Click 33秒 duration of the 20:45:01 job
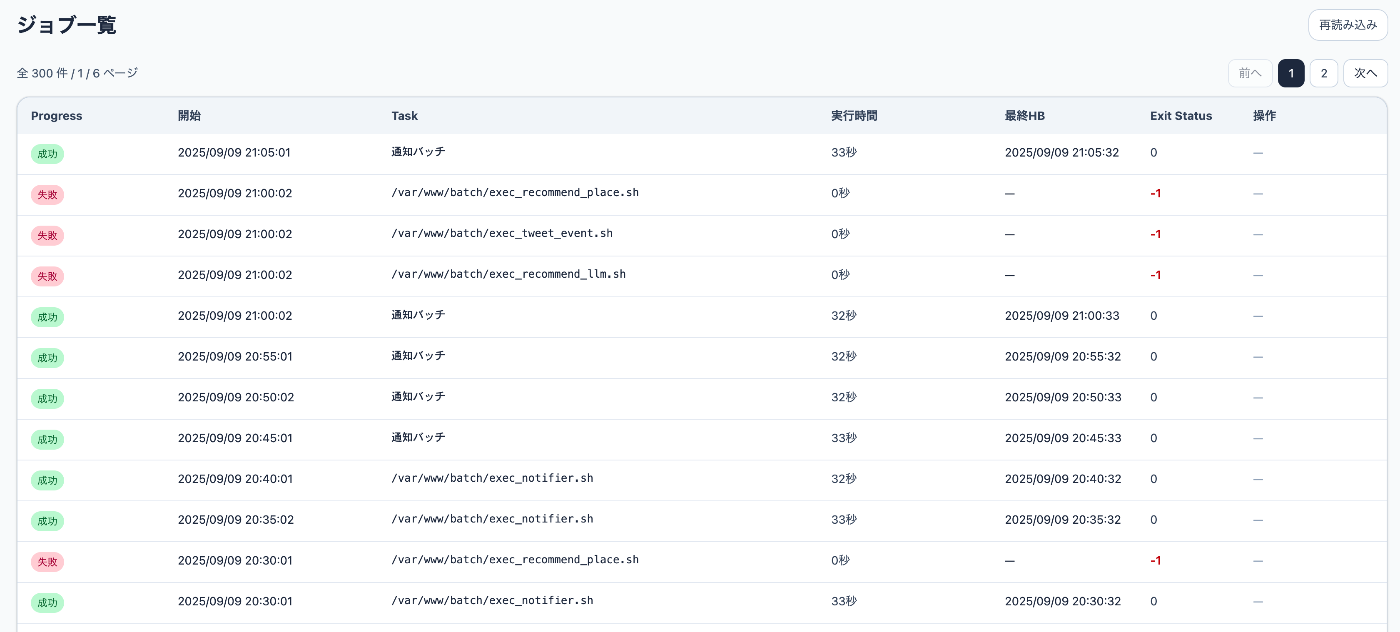The width and height of the screenshot is (1400, 632). pos(844,438)
